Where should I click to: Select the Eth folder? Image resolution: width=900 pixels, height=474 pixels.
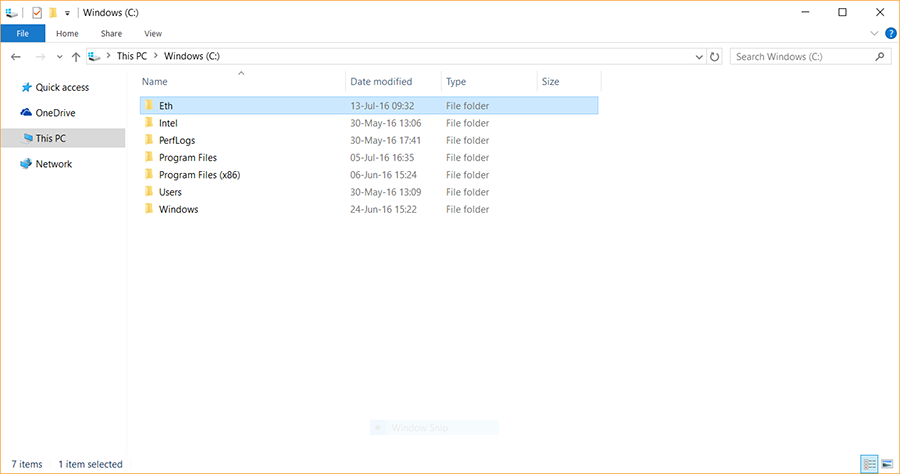pos(369,106)
